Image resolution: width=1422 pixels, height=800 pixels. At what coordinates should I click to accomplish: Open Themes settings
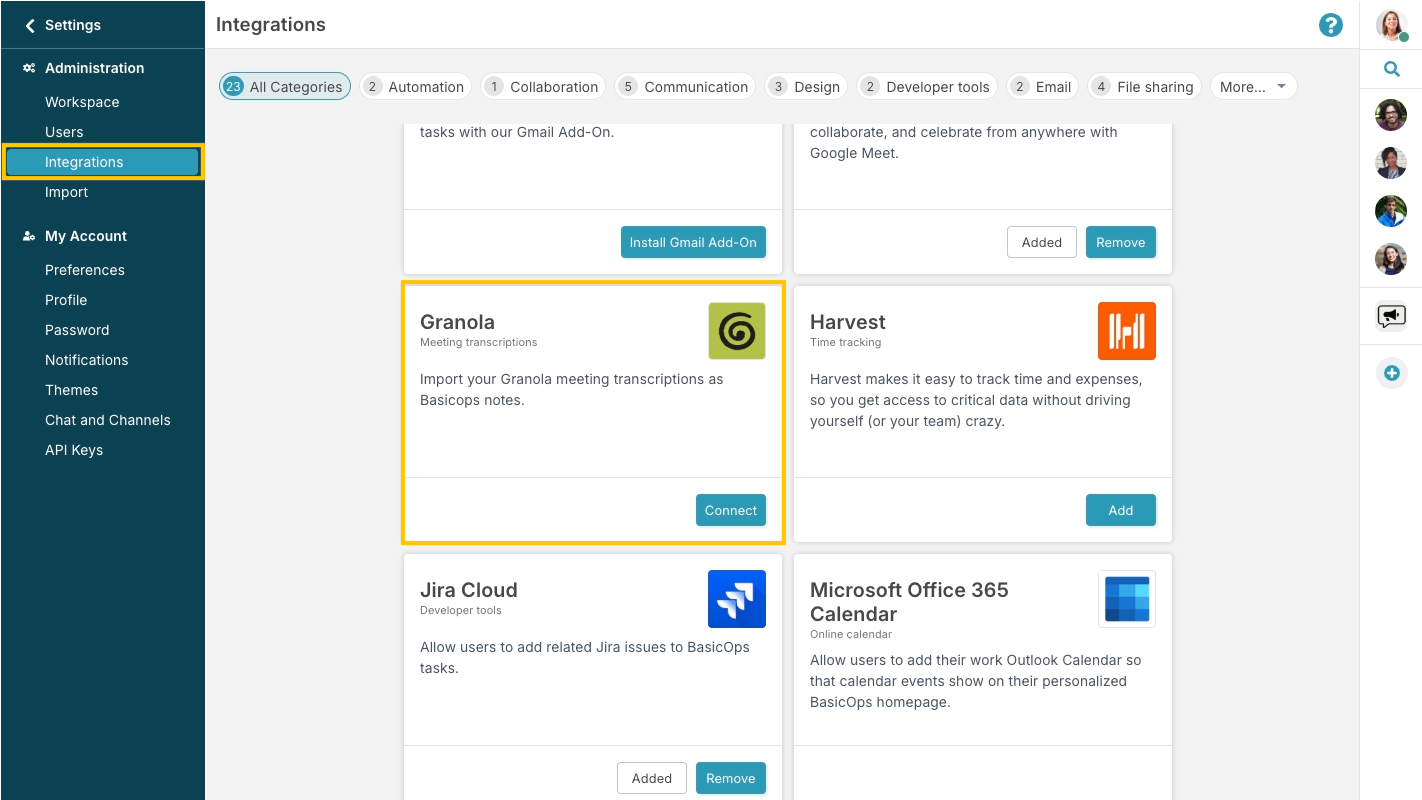[71, 390]
